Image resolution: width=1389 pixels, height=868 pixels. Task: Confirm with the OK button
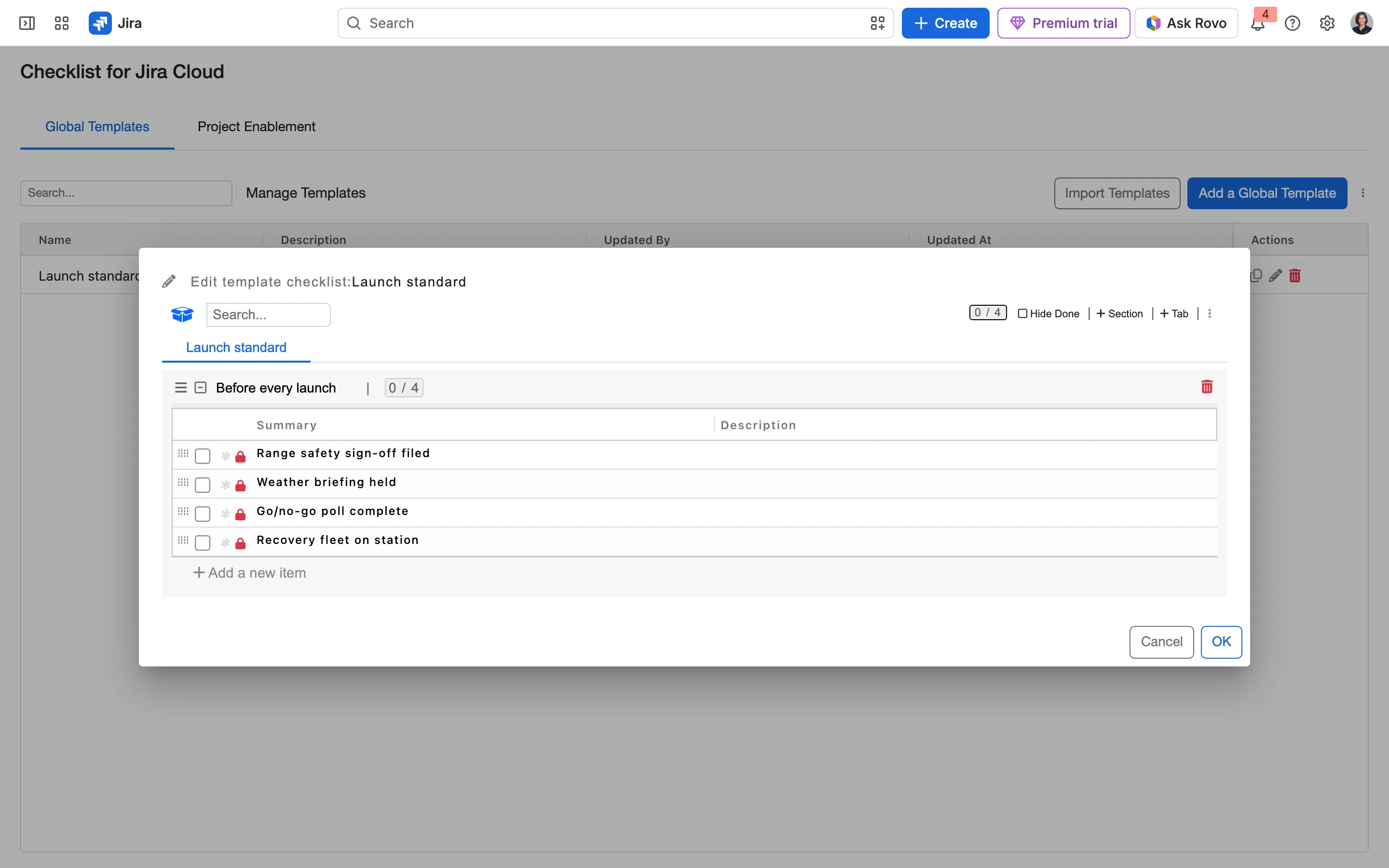pos(1221,642)
